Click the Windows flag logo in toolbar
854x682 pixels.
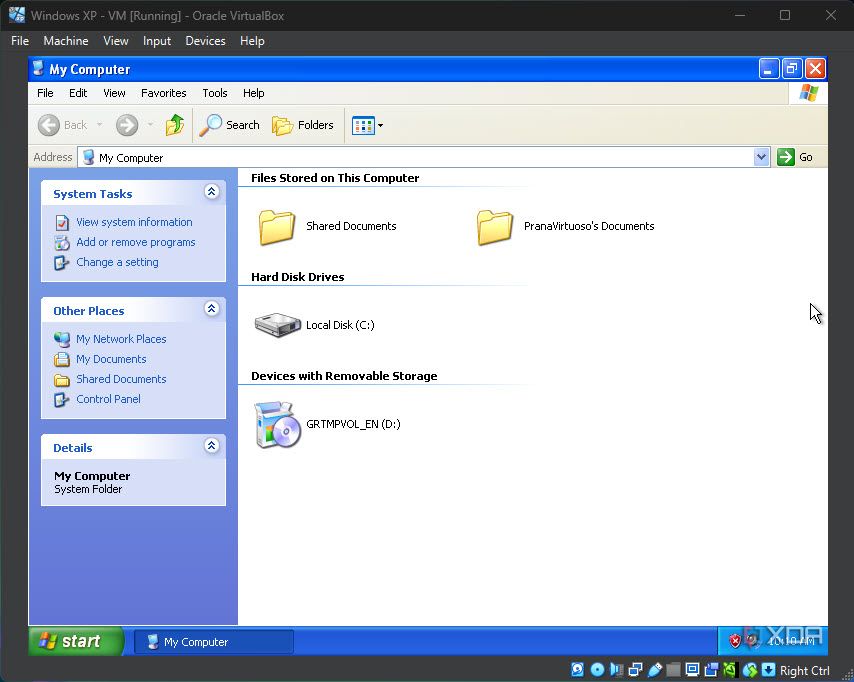pyautogui.click(x=808, y=93)
